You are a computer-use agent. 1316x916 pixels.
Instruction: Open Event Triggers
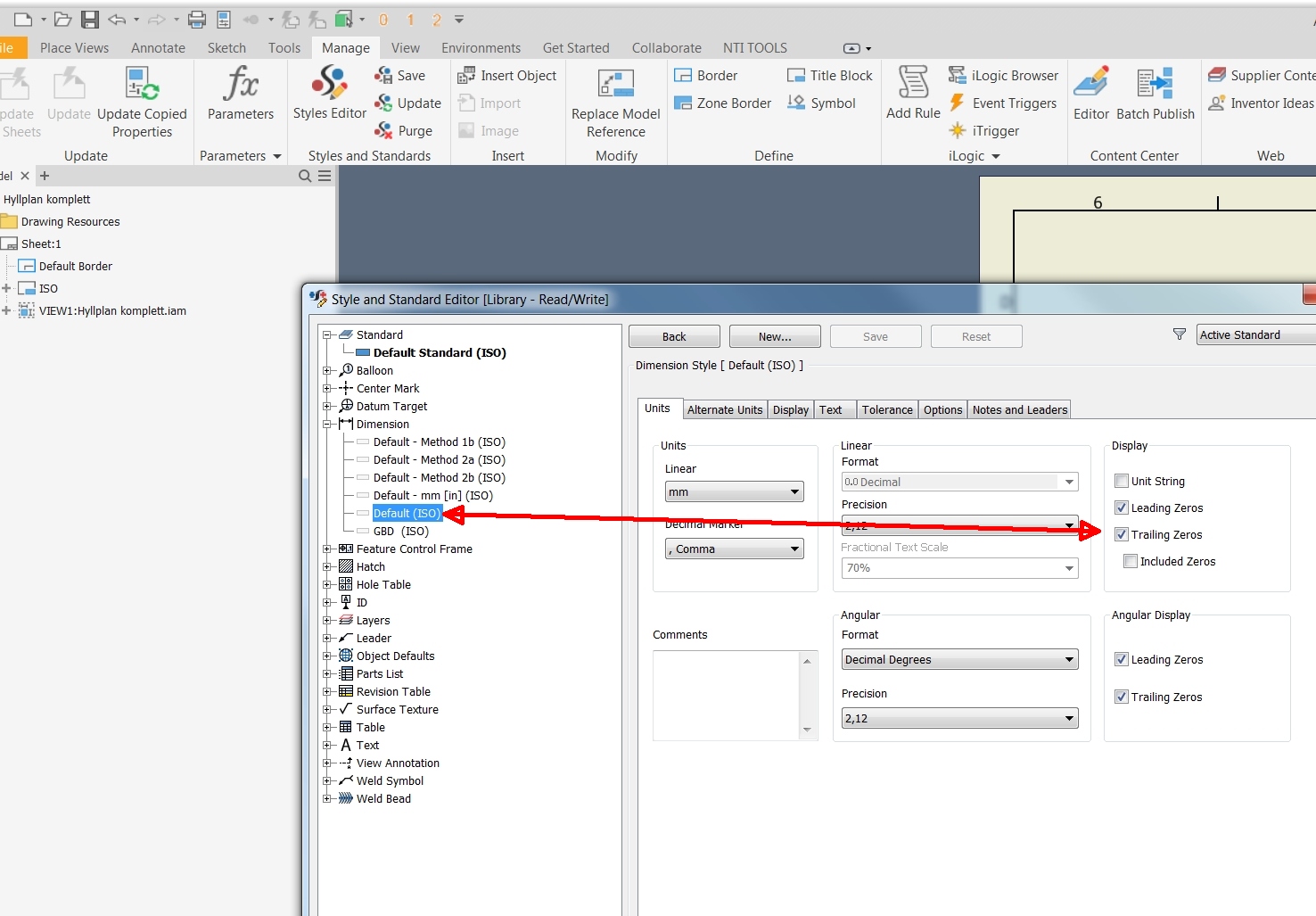click(x=1003, y=103)
